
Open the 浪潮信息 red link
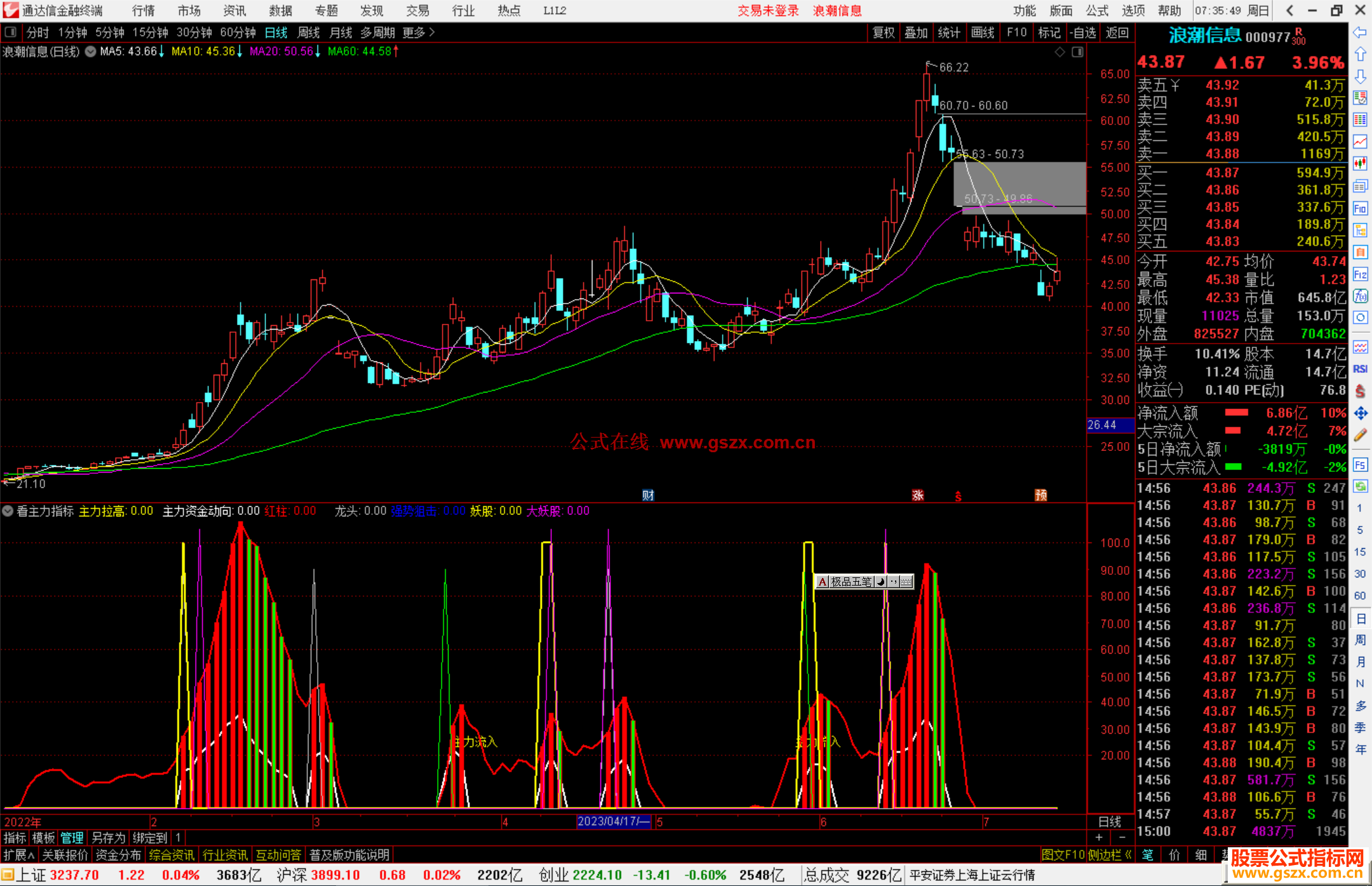tap(837, 10)
